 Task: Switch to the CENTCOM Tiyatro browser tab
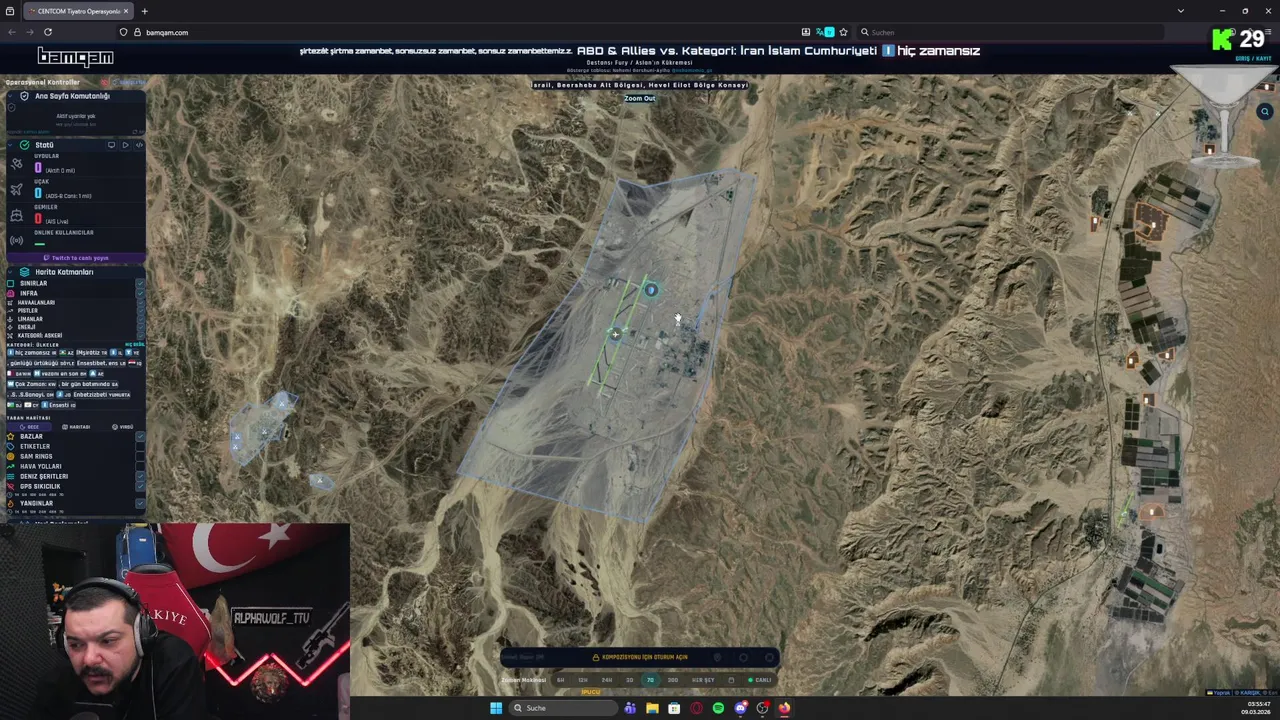coord(77,11)
